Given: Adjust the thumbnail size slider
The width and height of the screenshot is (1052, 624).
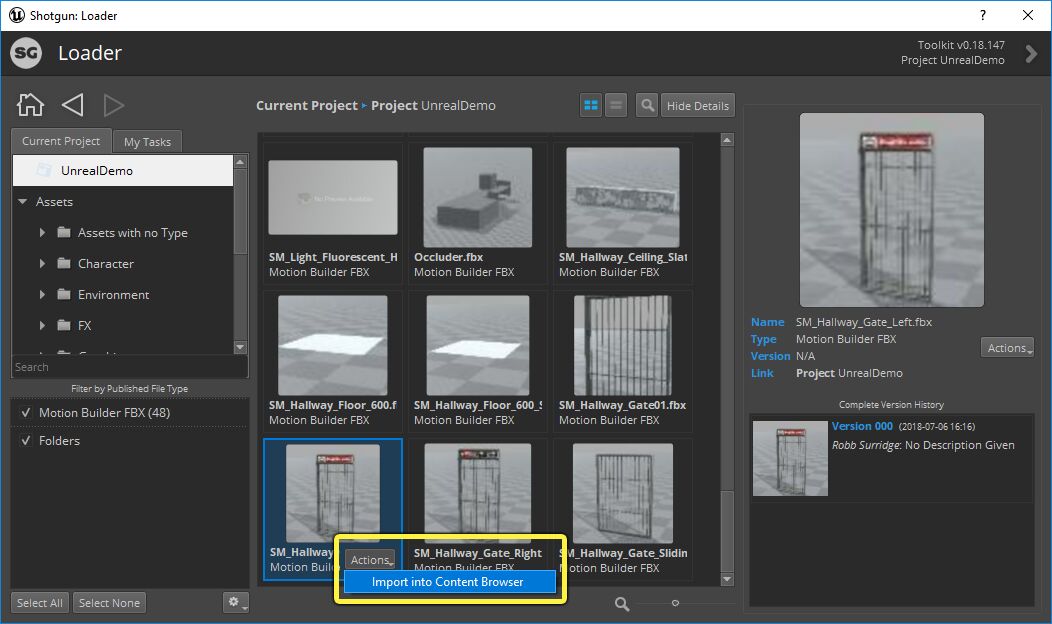Looking at the screenshot, I should point(675,603).
